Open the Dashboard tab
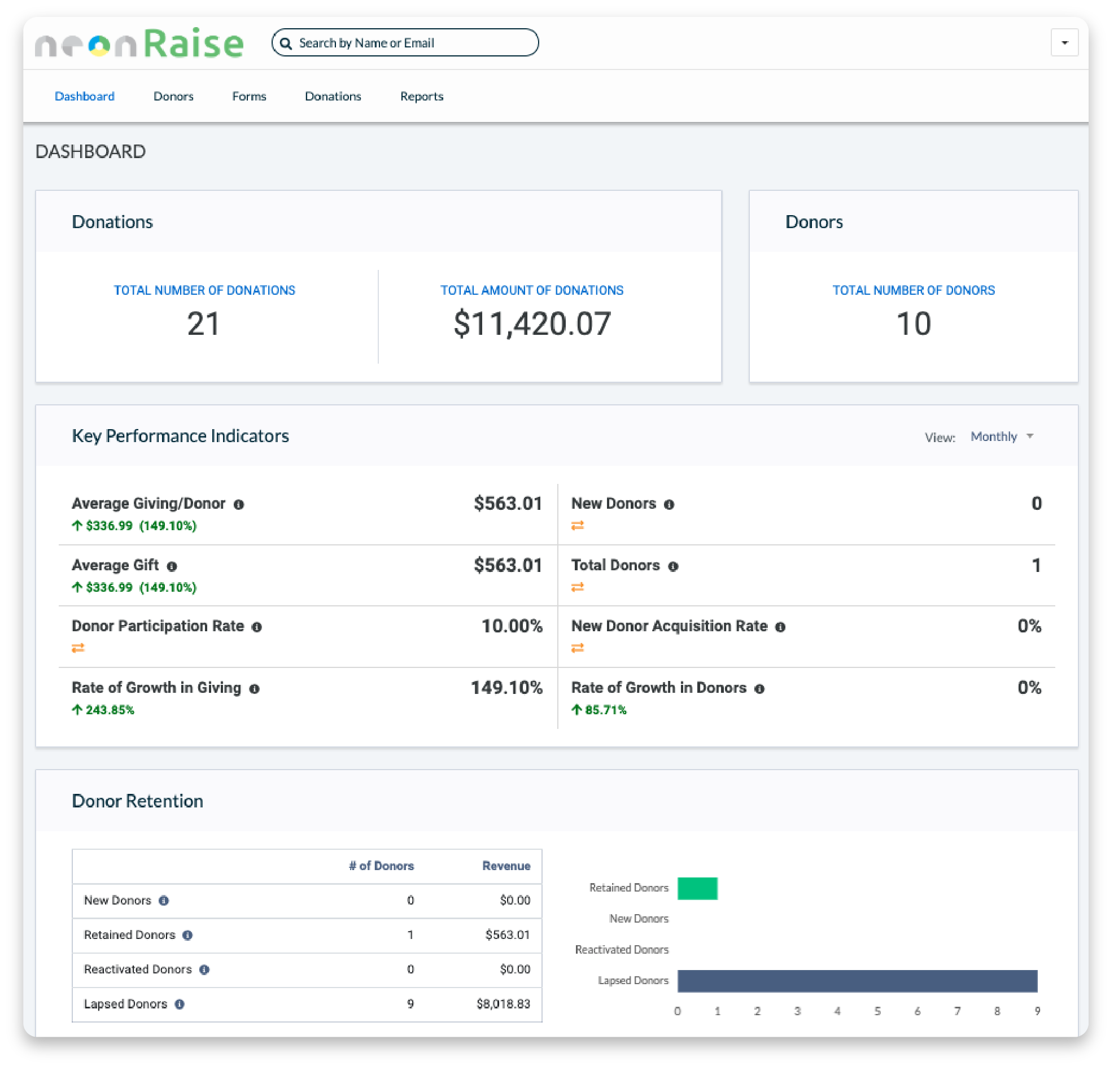 [84, 97]
